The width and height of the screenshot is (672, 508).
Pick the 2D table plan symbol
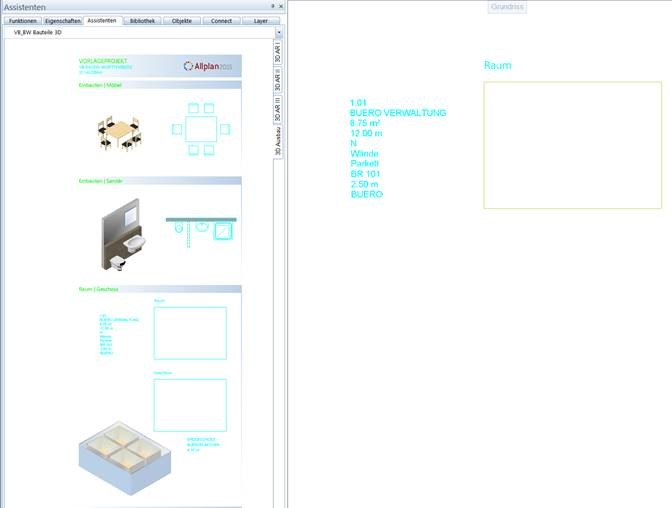click(x=200, y=128)
